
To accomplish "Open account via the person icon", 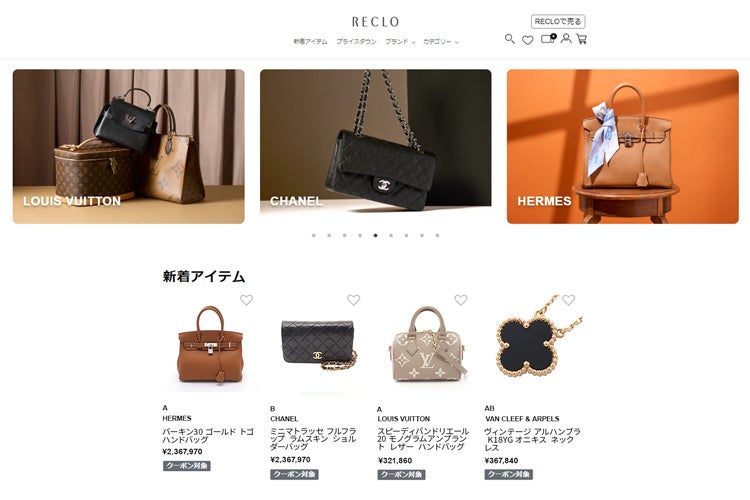I will (x=566, y=38).
